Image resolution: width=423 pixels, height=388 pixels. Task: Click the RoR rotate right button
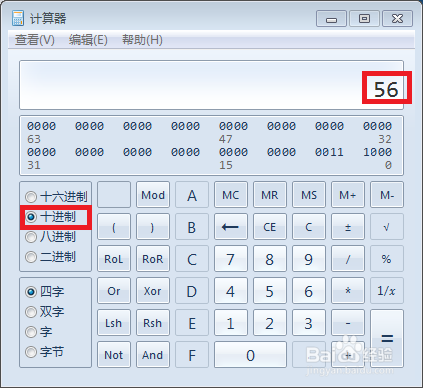[153, 259]
